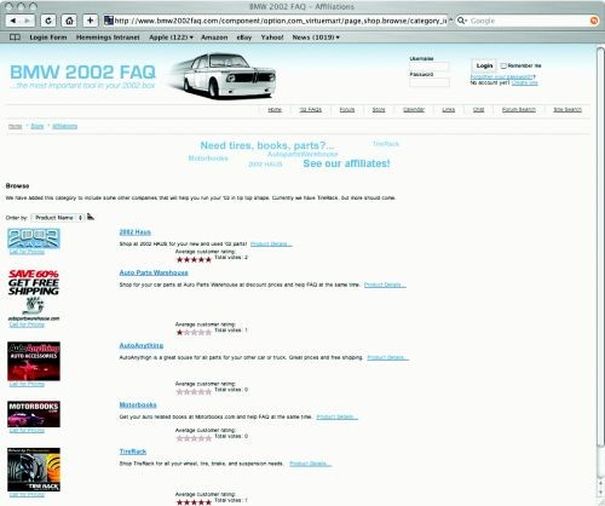Open the 2002 Haus product title link
605x506 pixels.
click(x=135, y=232)
